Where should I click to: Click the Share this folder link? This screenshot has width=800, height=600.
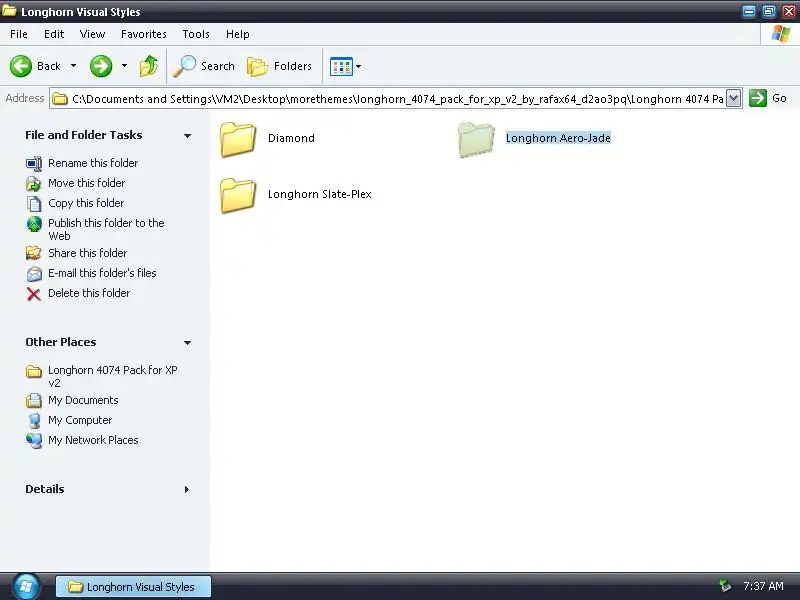pos(87,253)
